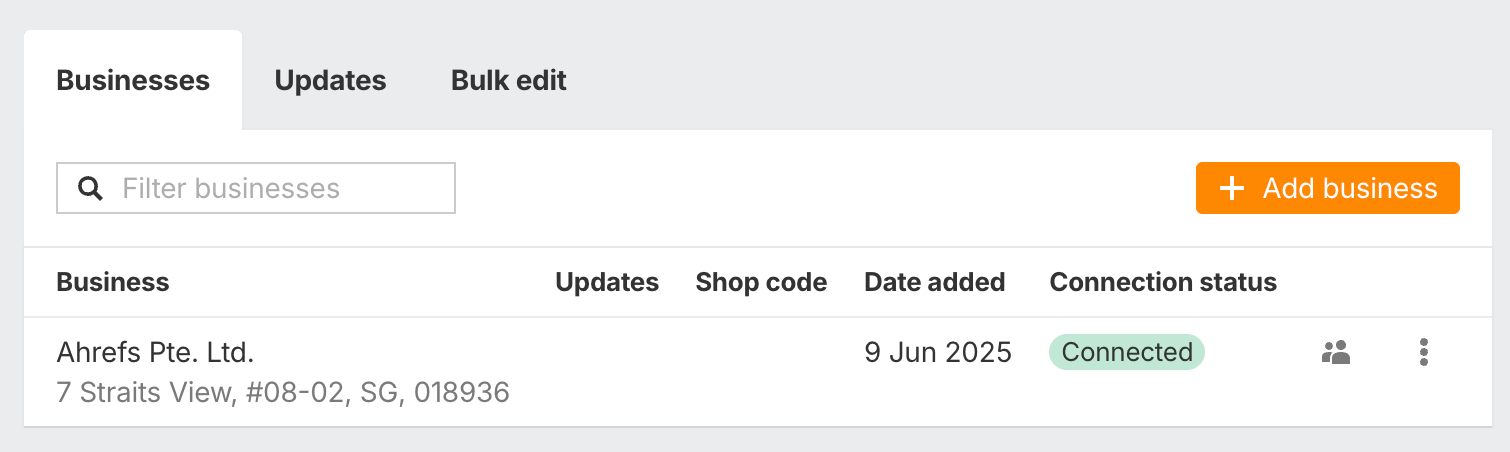Click the magnifying glass search icon
Screen dimensions: 1510x452
pos(91,188)
